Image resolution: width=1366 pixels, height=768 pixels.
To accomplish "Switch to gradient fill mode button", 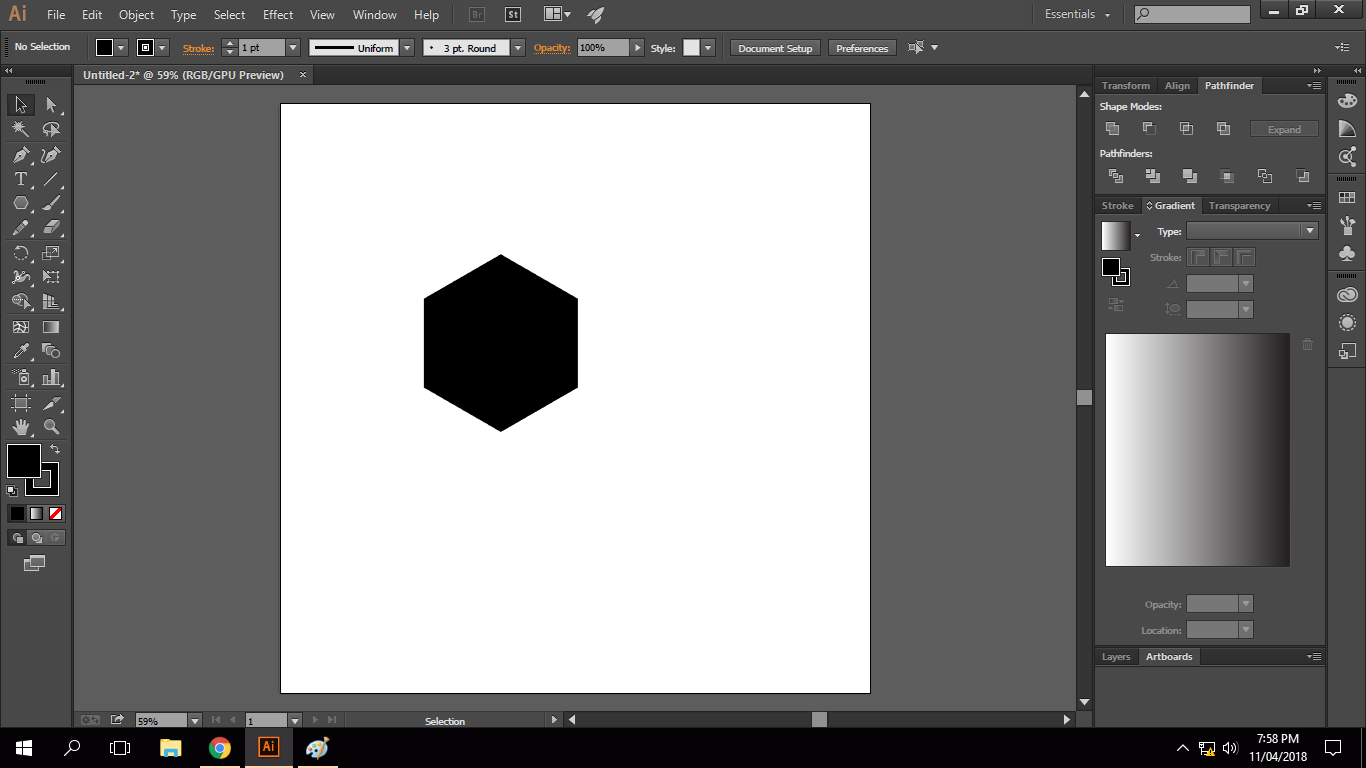I will (36, 513).
